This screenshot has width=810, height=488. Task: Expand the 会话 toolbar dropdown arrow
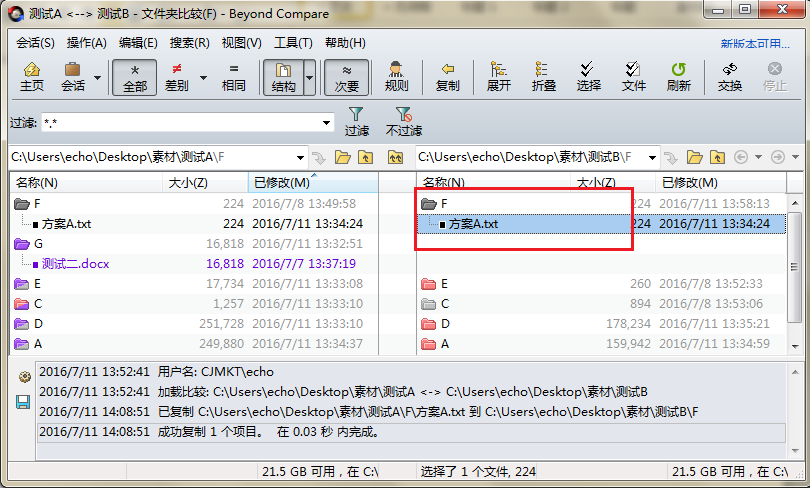coord(97,78)
